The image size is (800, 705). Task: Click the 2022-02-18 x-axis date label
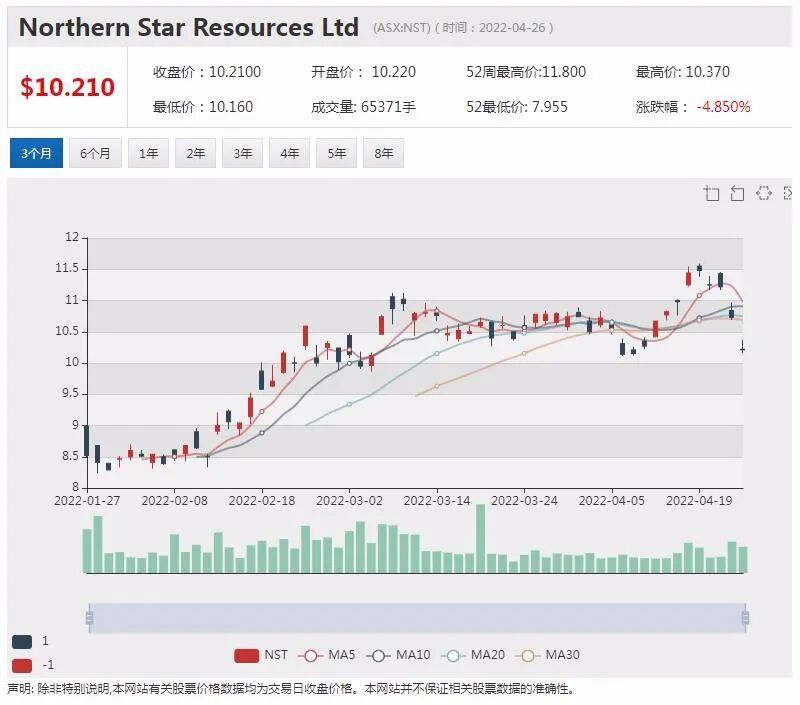tap(262, 501)
